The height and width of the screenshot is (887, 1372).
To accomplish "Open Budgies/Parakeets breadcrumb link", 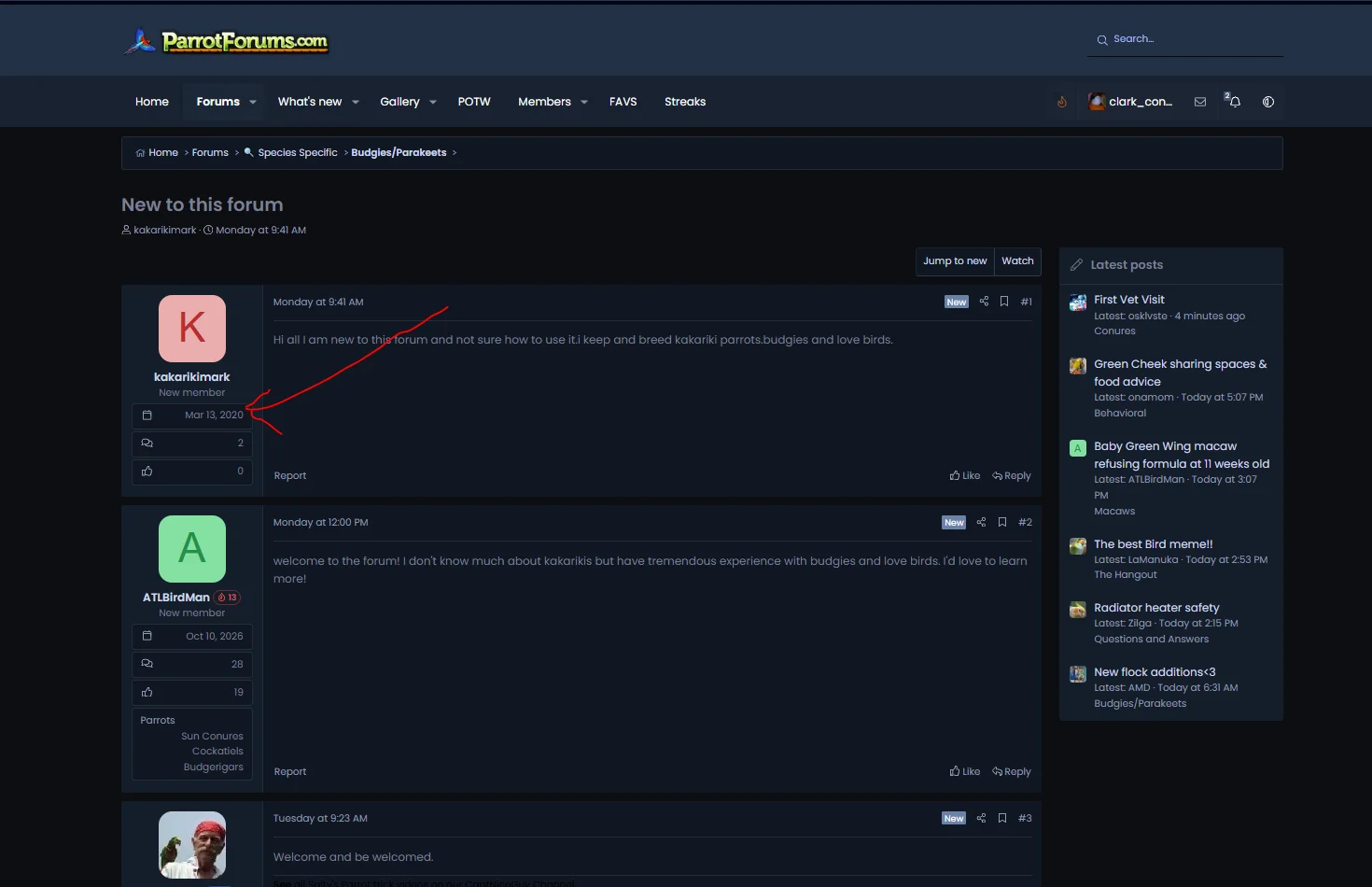I will [399, 152].
